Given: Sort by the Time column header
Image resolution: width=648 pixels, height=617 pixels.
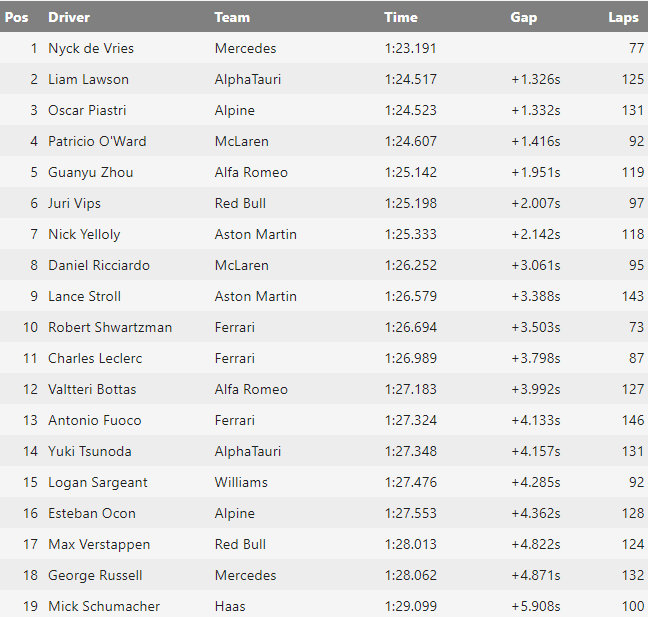Looking at the screenshot, I should point(400,17).
